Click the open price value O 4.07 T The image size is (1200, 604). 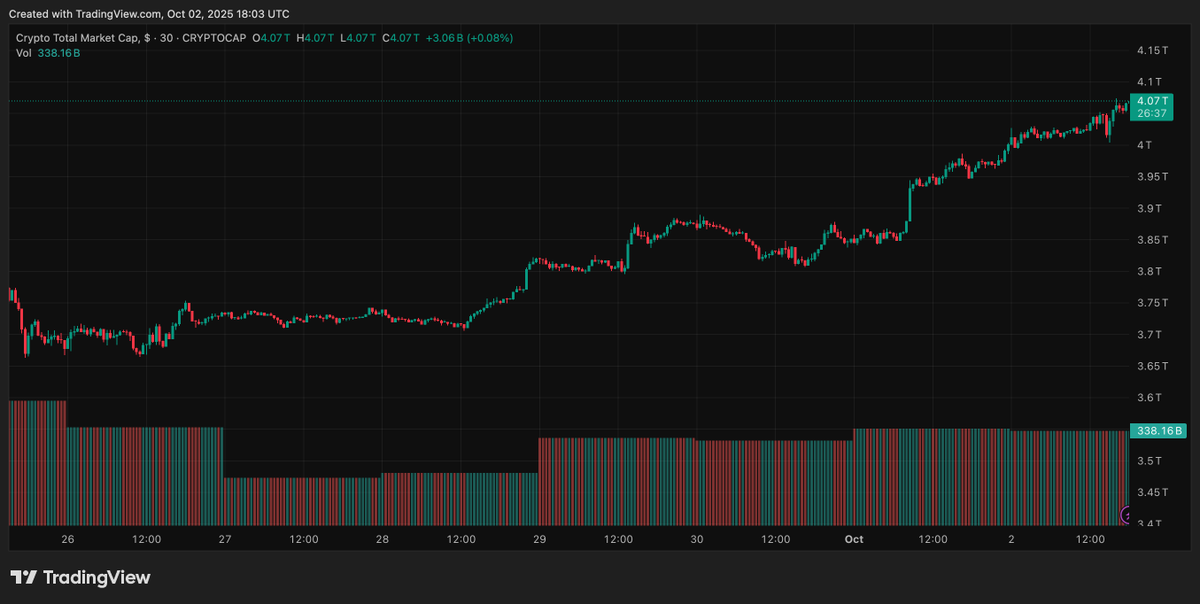point(270,38)
